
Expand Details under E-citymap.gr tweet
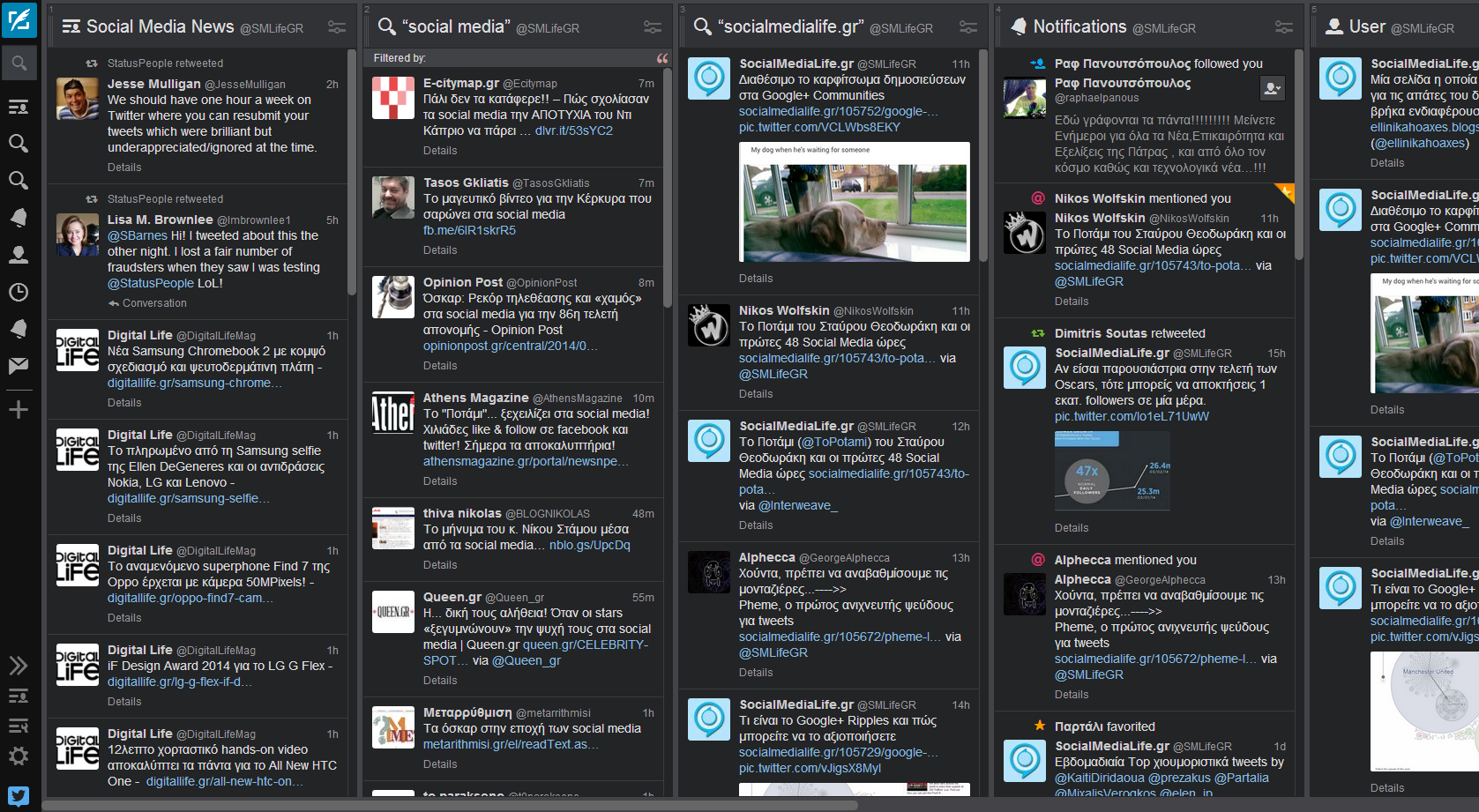(x=440, y=151)
